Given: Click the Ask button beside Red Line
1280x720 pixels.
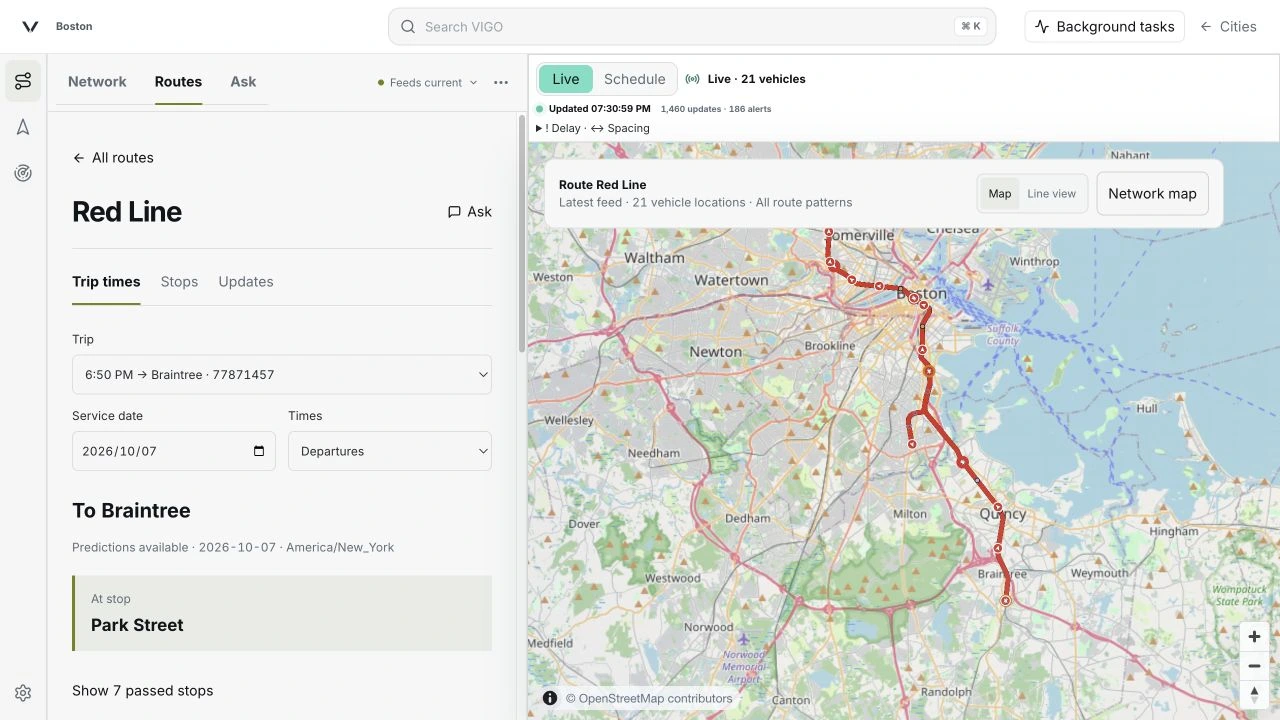Looking at the screenshot, I should [470, 212].
